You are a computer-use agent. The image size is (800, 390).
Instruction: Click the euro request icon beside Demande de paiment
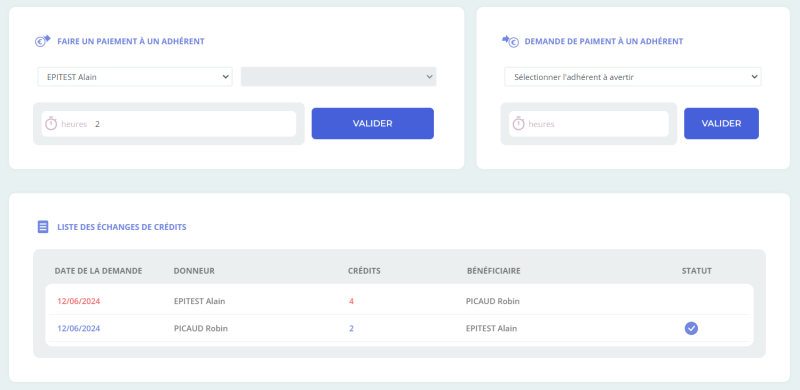(510, 41)
